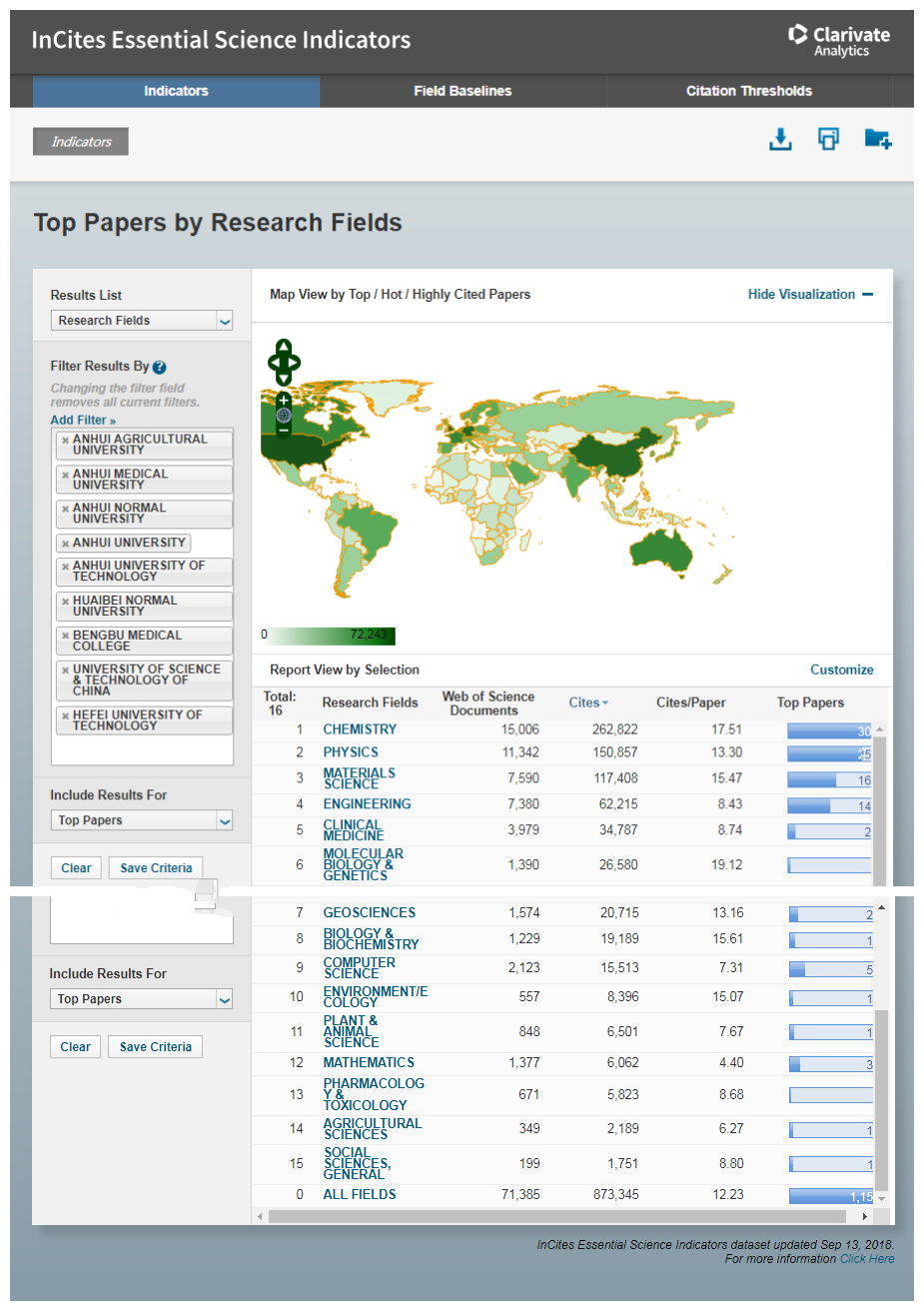Viewport: 924px width, 1311px height.
Task: Click the download icon in the toolbar
Action: pyautogui.click(x=780, y=139)
